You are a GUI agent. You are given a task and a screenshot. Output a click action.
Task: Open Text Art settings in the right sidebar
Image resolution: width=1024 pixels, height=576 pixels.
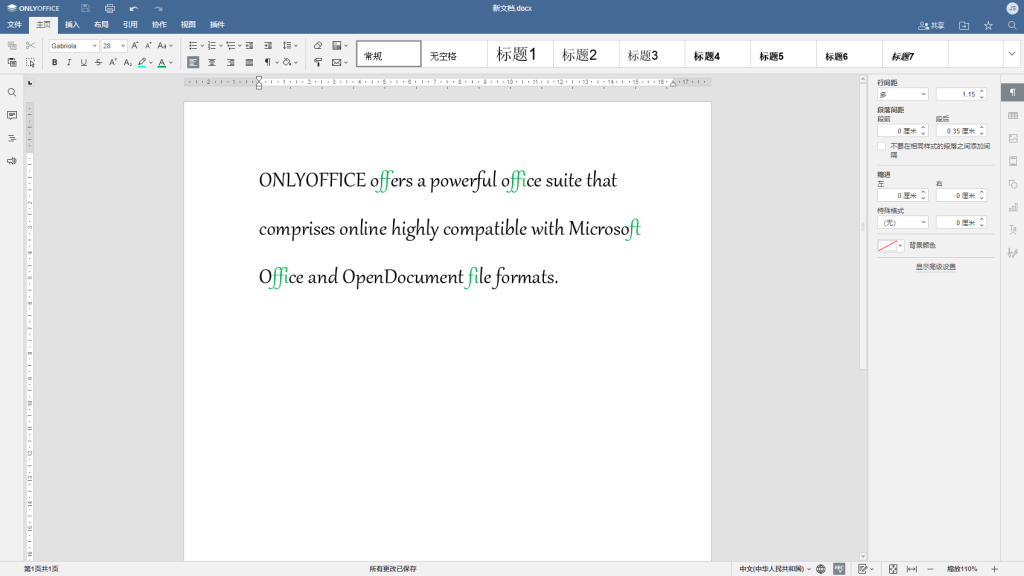click(x=1013, y=230)
